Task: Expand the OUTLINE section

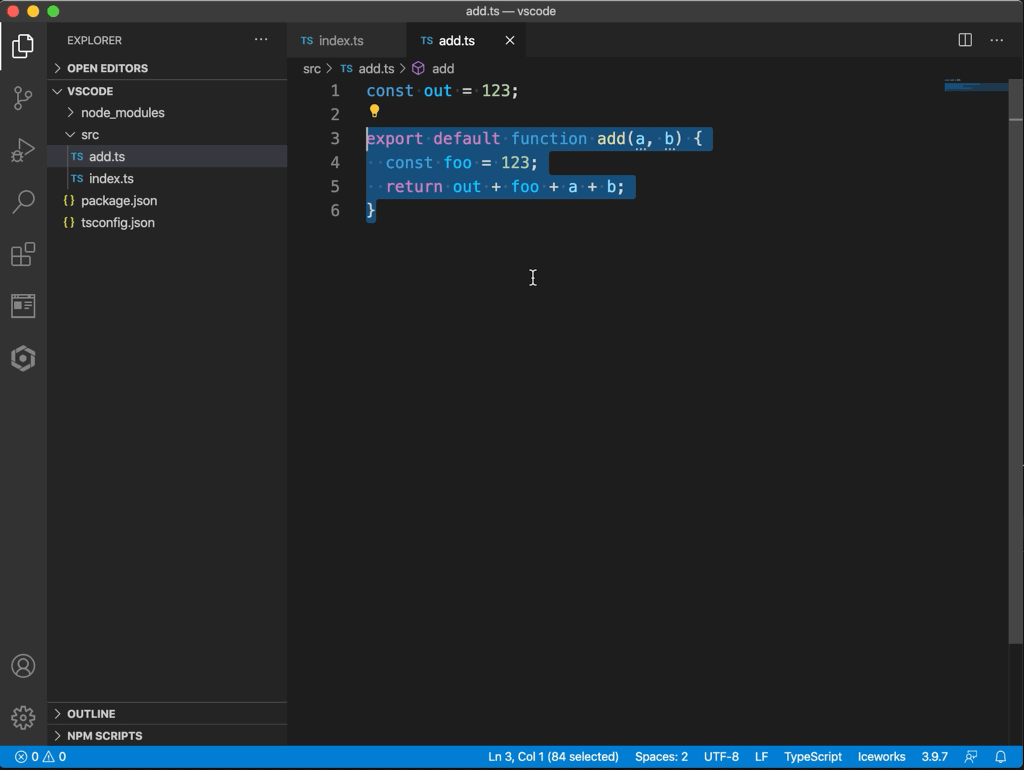Action: (91, 714)
